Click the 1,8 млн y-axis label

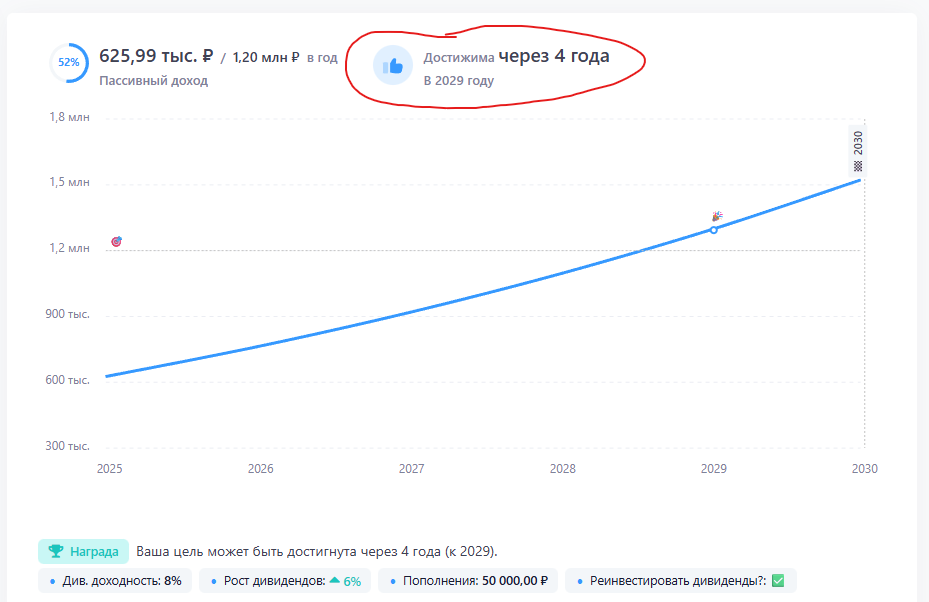tap(69, 117)
